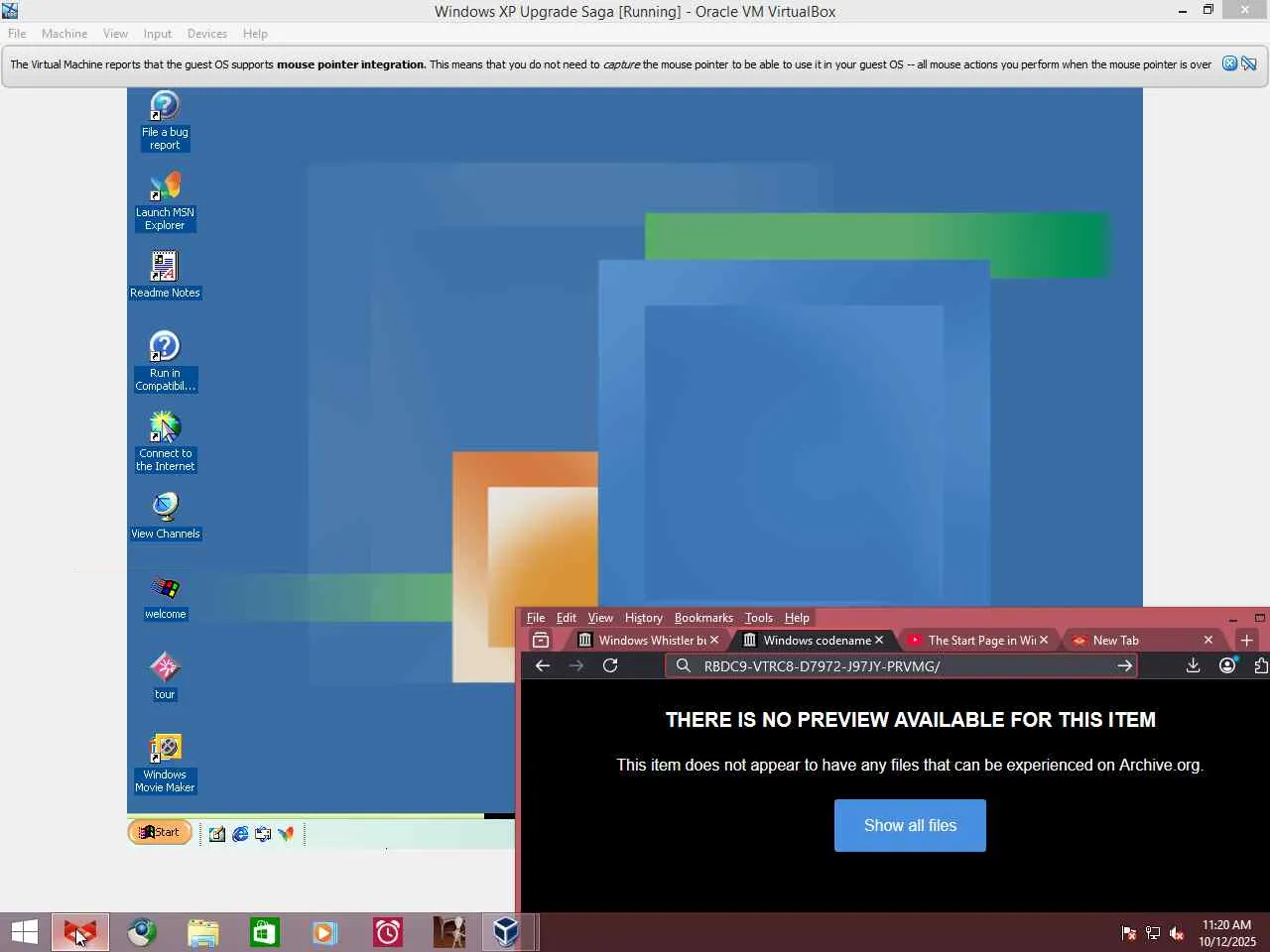Viewport: 1270px width, 952px height.
Task: Open the guest Start menu button
Action: coord(159,833)
